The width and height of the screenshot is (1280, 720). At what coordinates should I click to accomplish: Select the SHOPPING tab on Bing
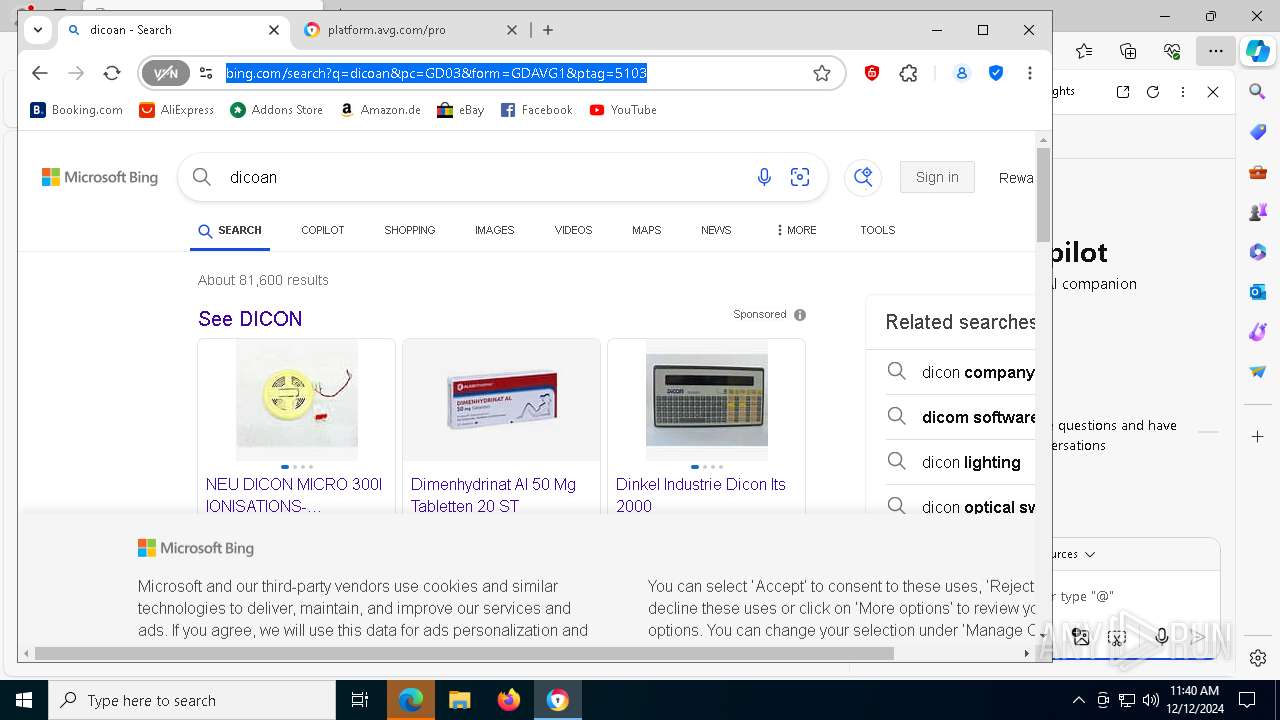(x=409, y=230)
